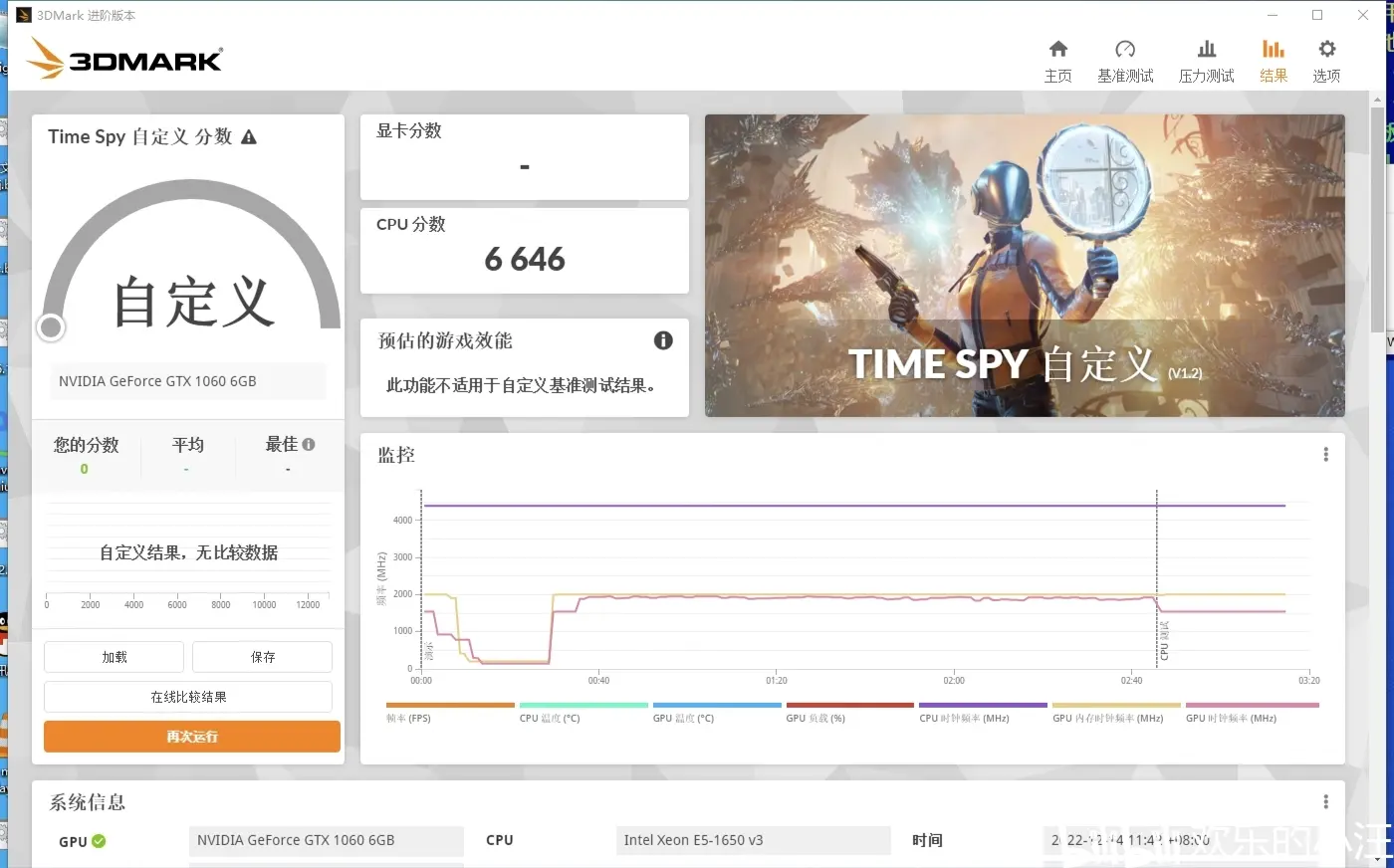Toggle the GPU 时钟频率 (MHz) legend entry
The width and height of the screenshot is (1394, 868).
(x=1252, y=713)
